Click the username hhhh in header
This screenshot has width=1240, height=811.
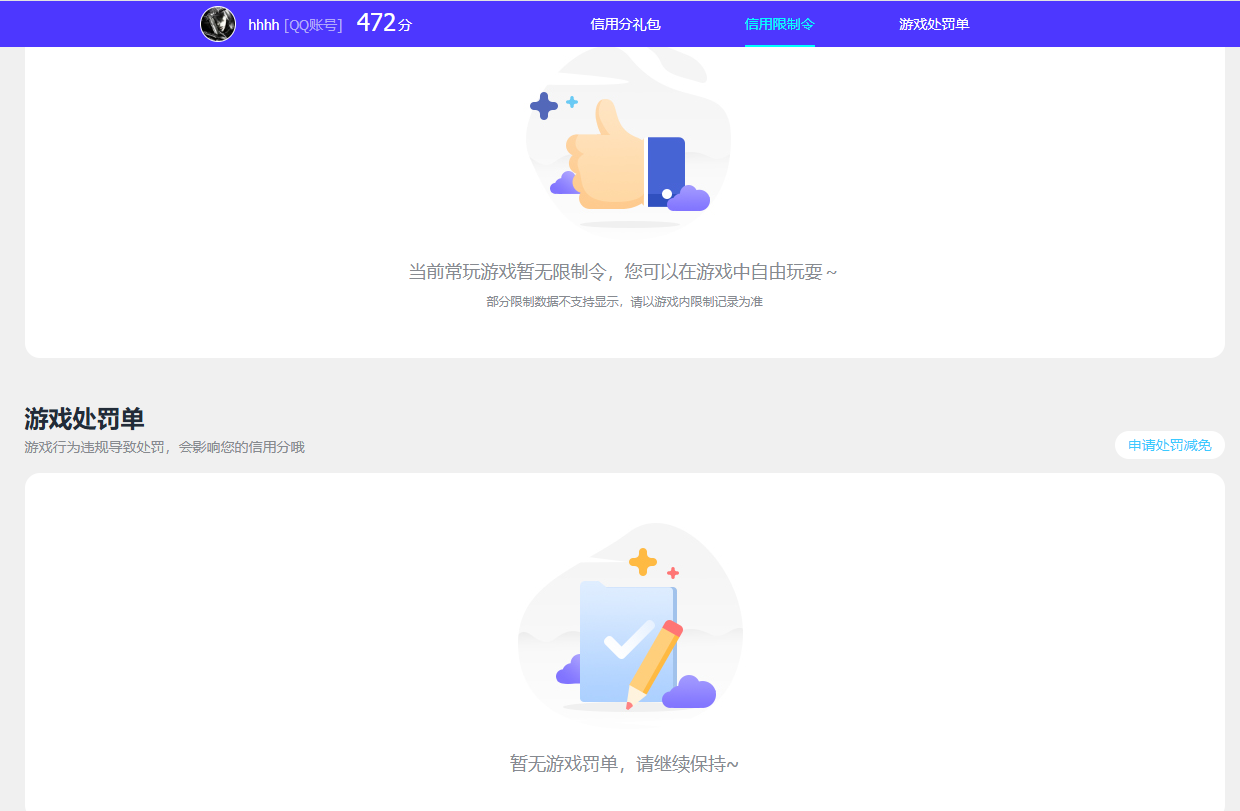pos(263,25)
